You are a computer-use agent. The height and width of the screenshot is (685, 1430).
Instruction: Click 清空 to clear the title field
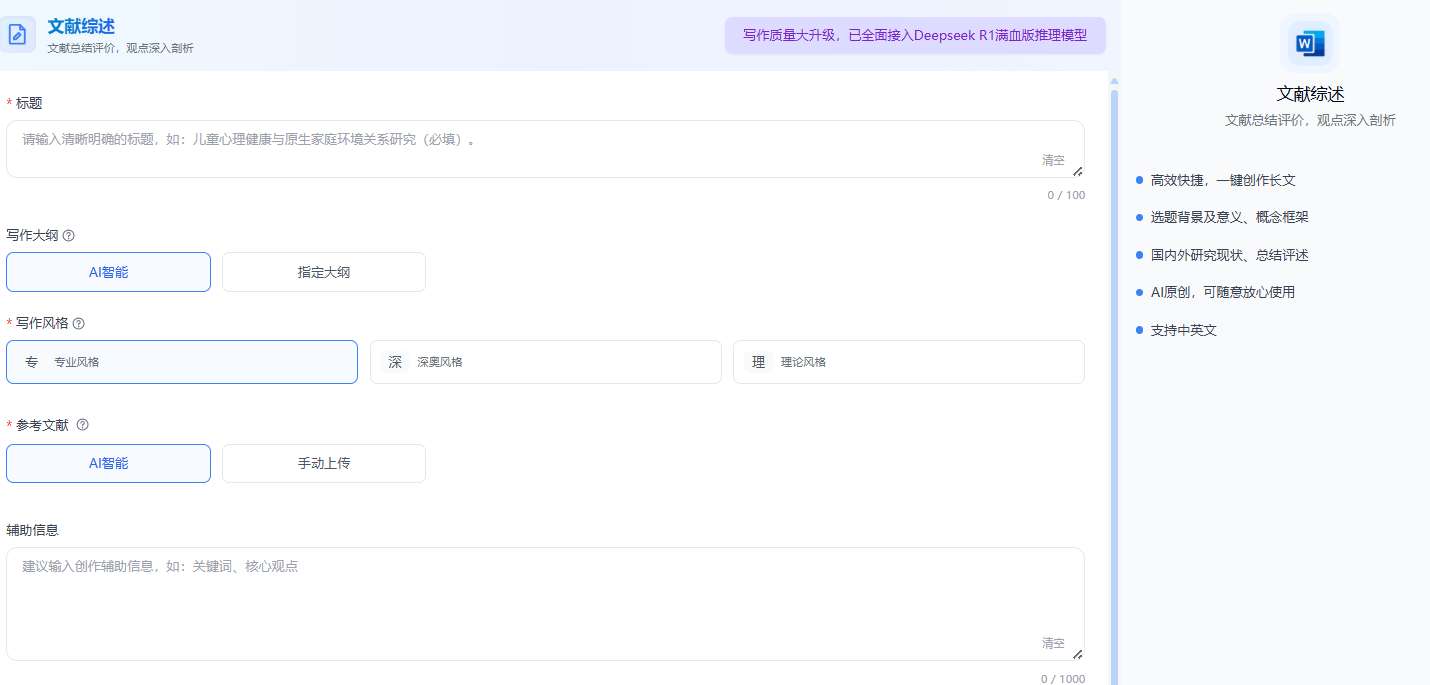[x=1054, y=160]
